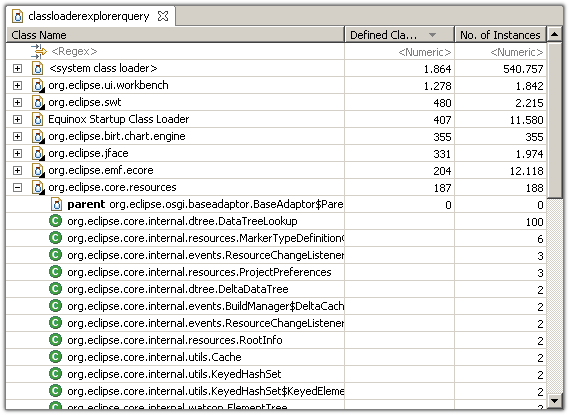The width and height of the screenshot is (569, 415).
Task: Select the resources.RootInfo row
Action: pyautogui.click(x=276, y=340)
